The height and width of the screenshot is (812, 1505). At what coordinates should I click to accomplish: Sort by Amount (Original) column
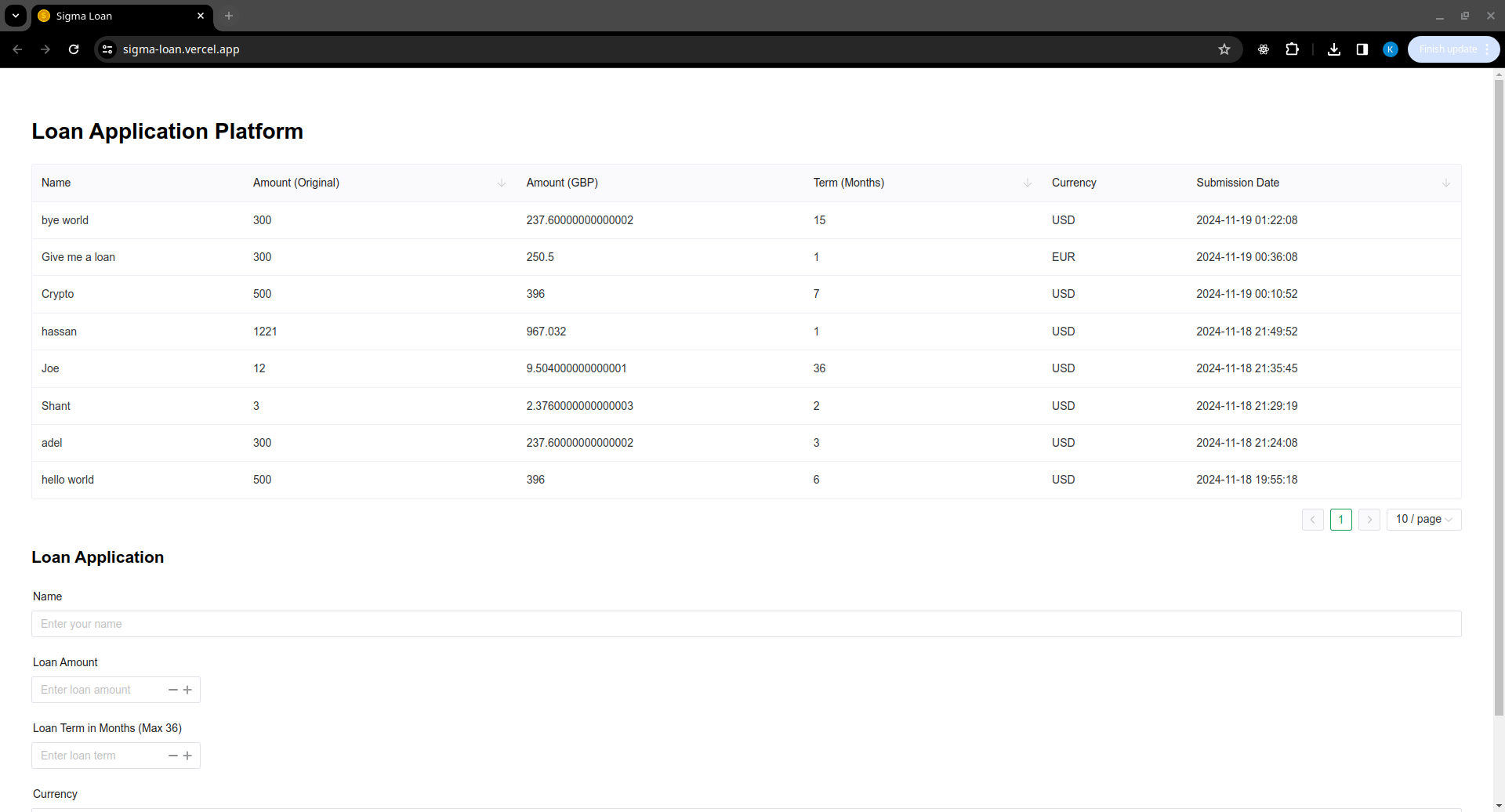pyautogui.click(x=502, y=183)
